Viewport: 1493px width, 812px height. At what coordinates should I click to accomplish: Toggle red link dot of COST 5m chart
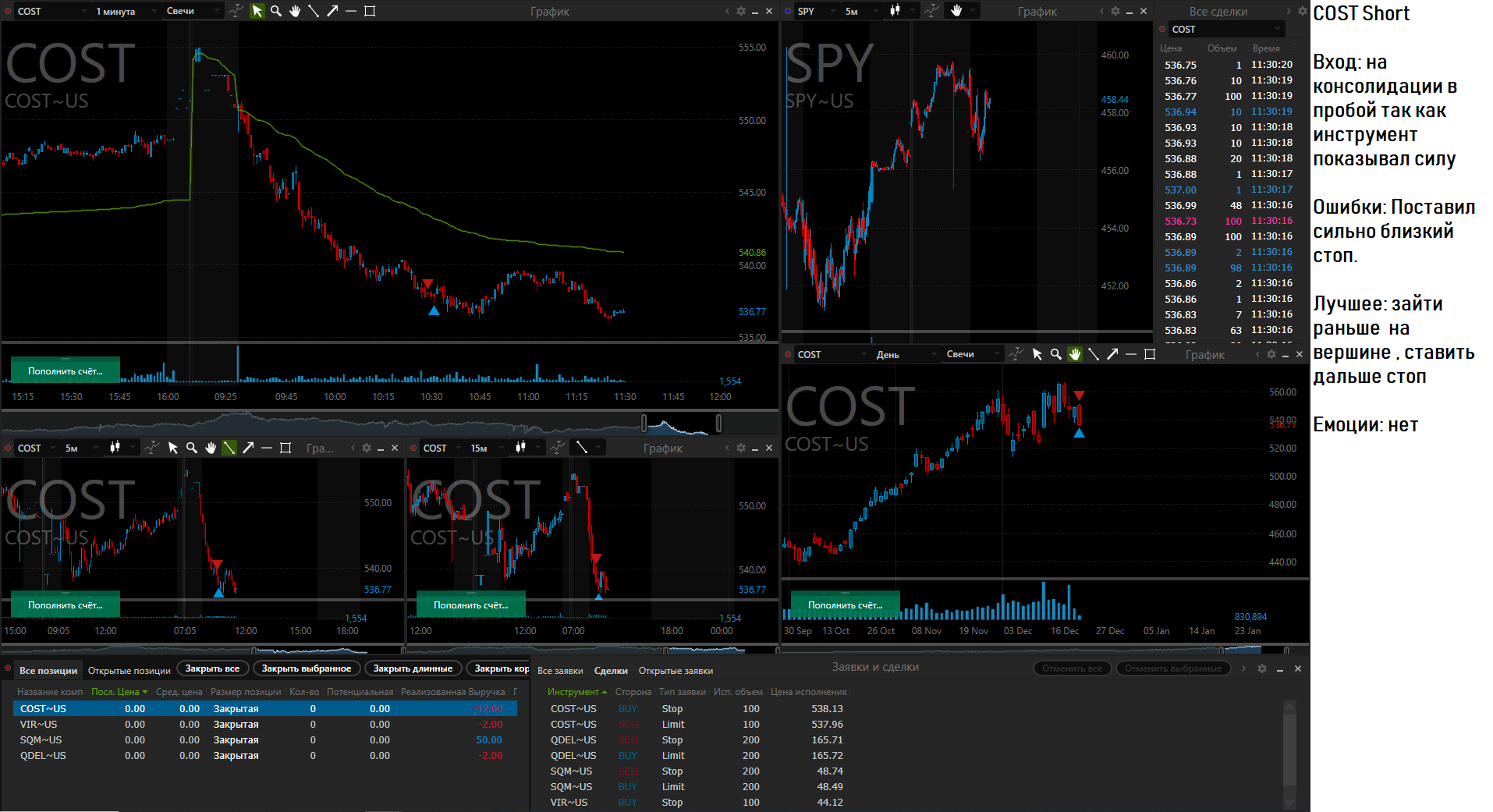click(8, 448)
